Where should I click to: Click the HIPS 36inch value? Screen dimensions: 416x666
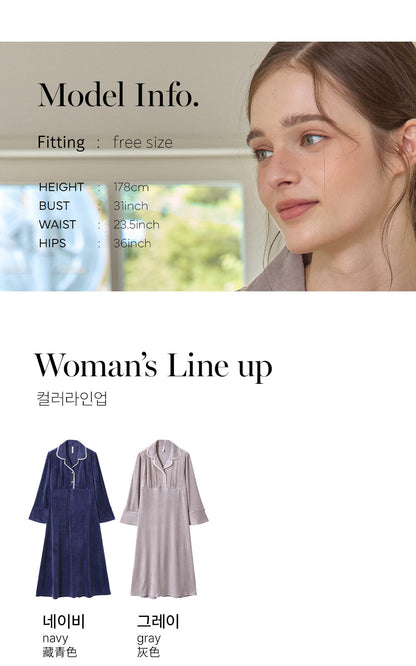coord(132,243)
